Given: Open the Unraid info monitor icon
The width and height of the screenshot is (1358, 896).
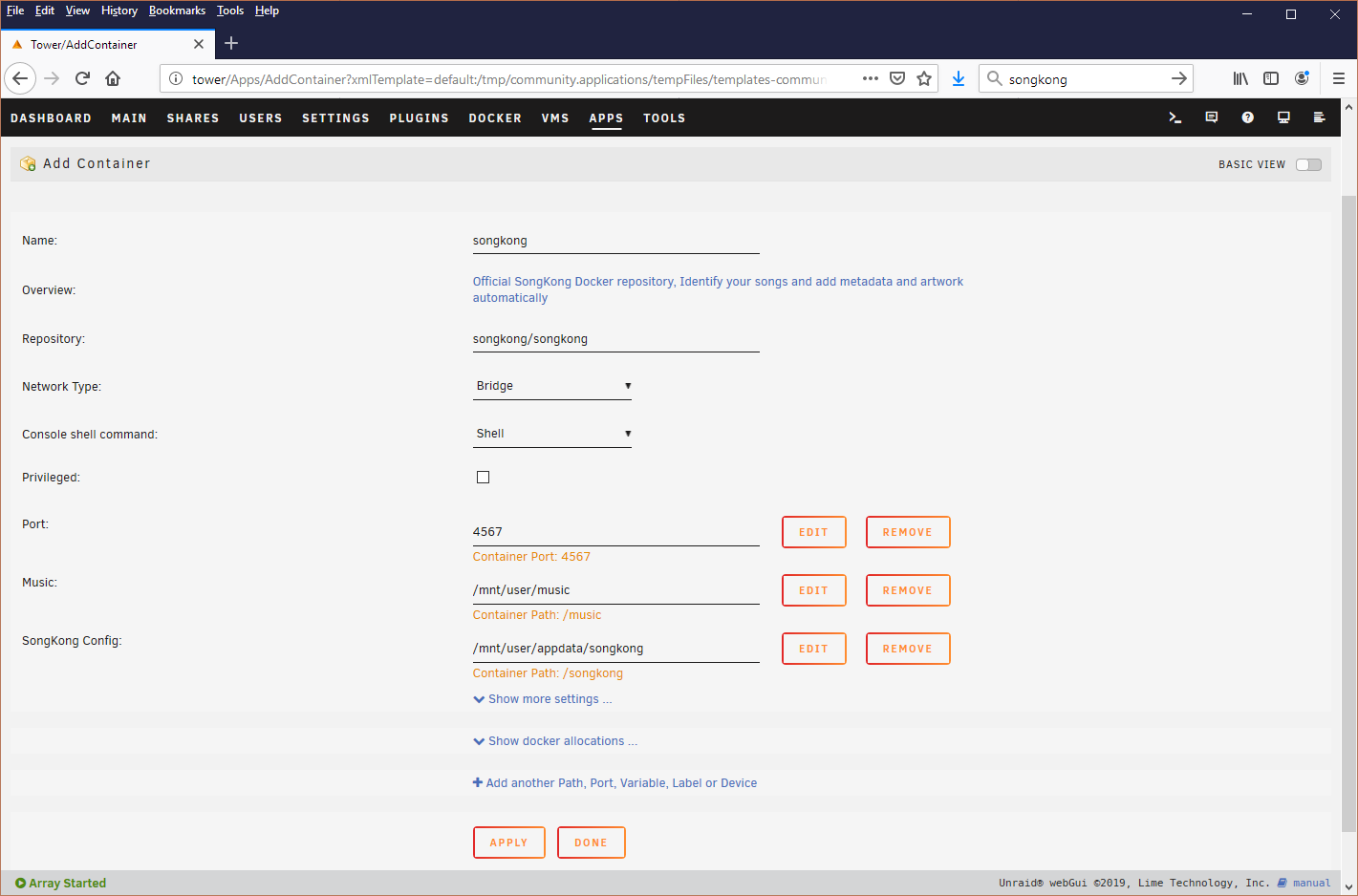Looking at the screenshot, I should point(1283,117).
